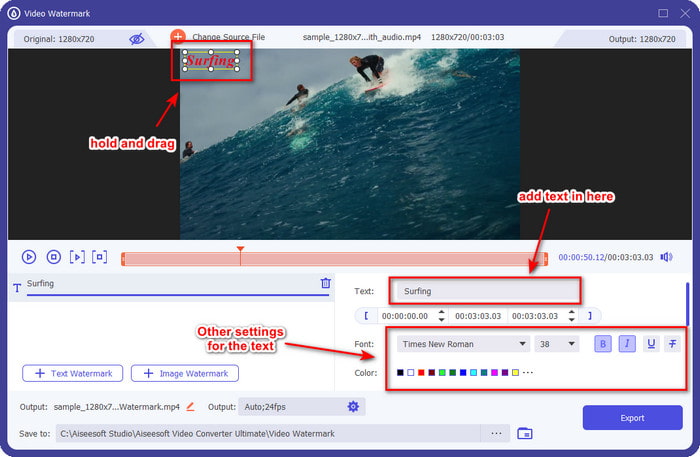
Task: Click the left trim handle of the timeline
Action: click(123, 259)
